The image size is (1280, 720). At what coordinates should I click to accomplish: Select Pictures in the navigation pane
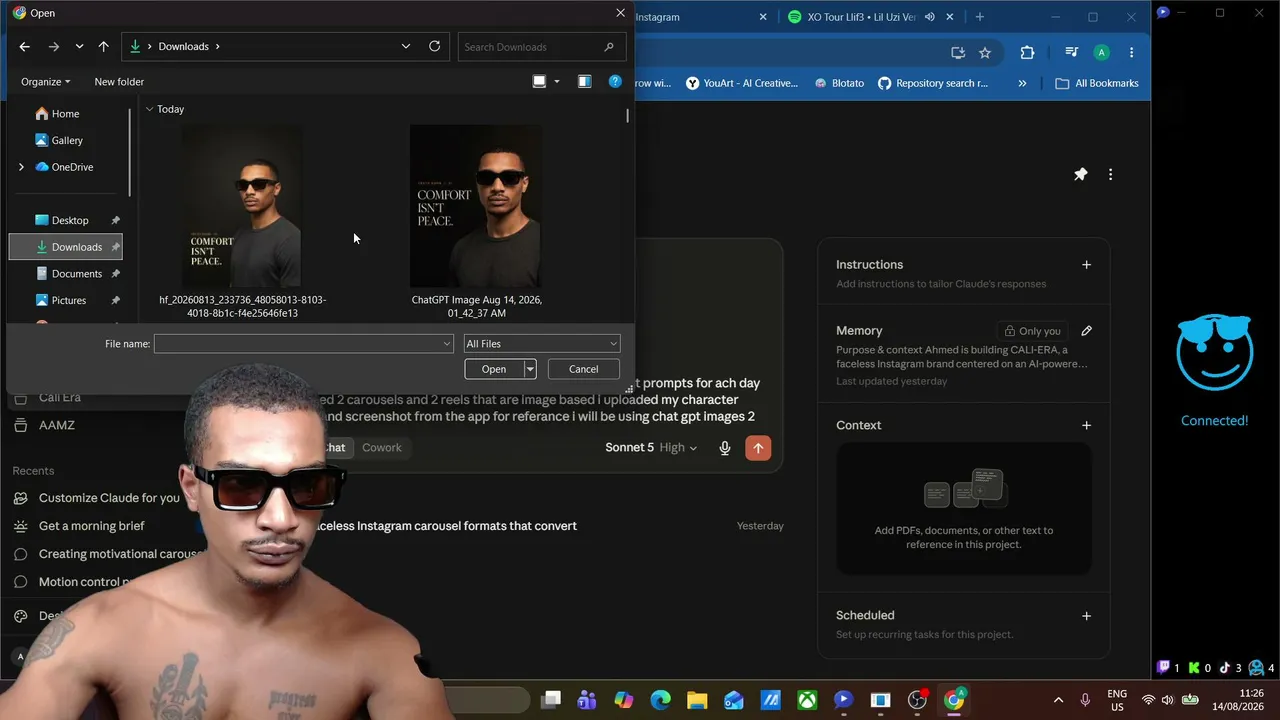(69, 300)
